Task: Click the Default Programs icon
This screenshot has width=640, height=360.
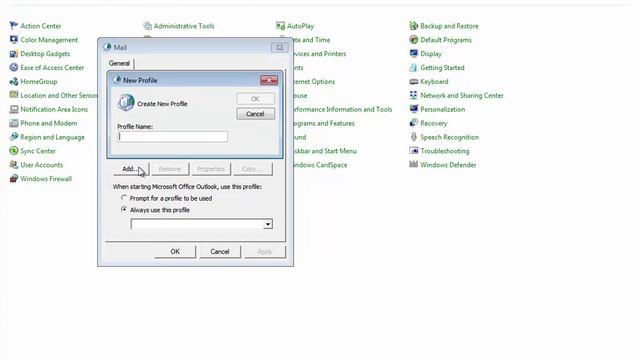Action: [x=413, y=40]
